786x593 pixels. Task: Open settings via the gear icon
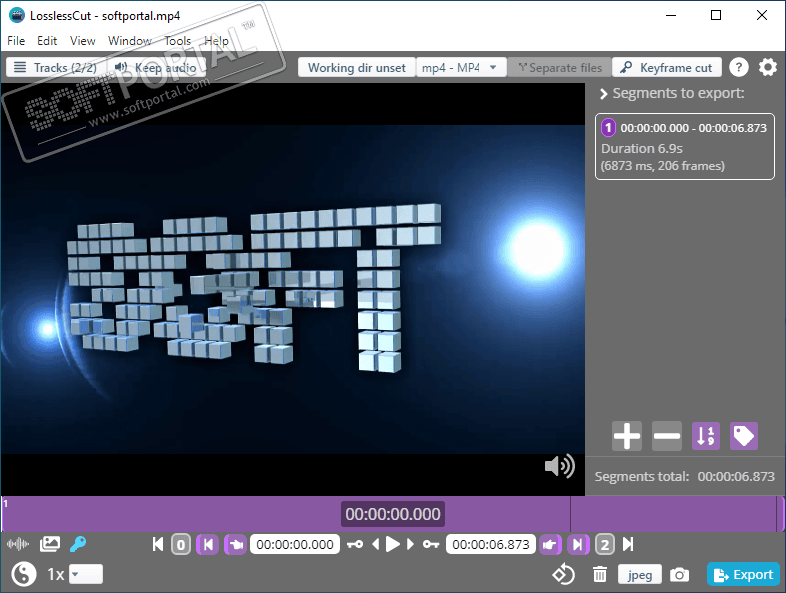767,67
